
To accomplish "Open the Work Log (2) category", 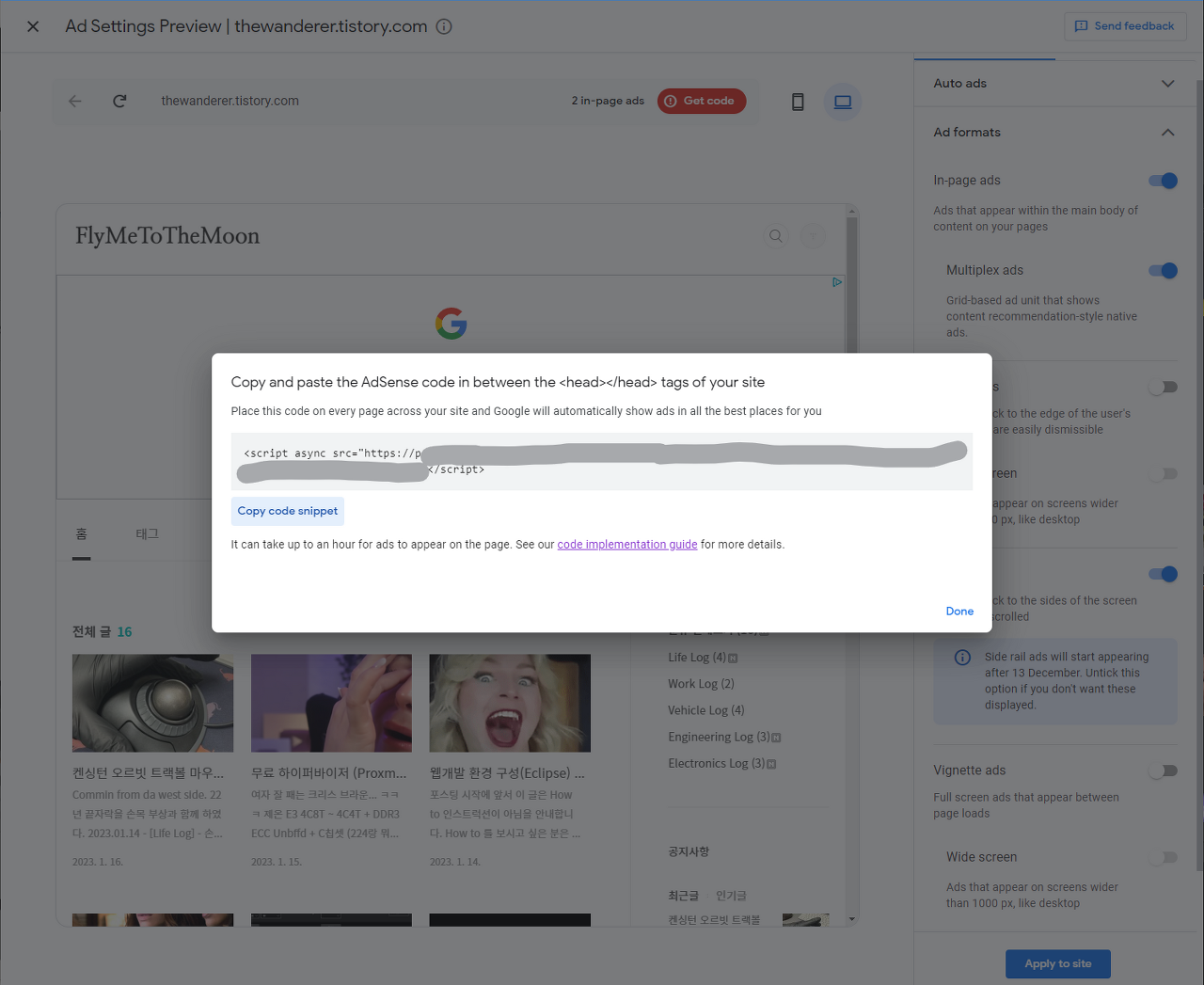I will (x=701, y=684).
